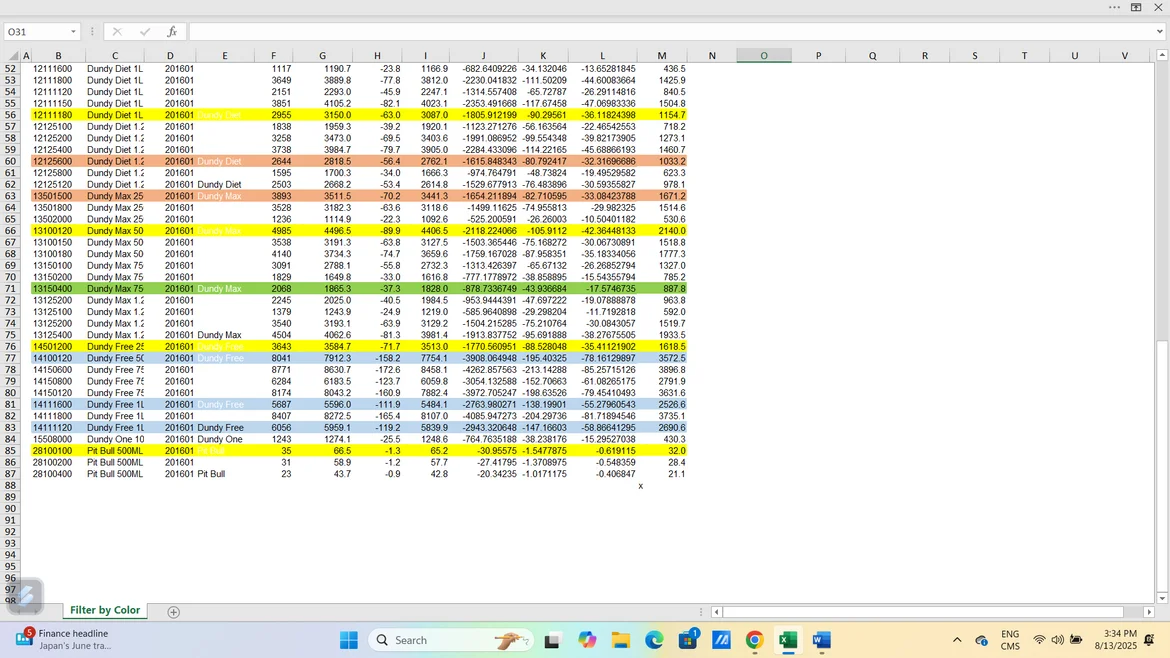Viewport: 1170px width, 658px height.
Task: Open the Windows Start menu
Action: (348, 640)
